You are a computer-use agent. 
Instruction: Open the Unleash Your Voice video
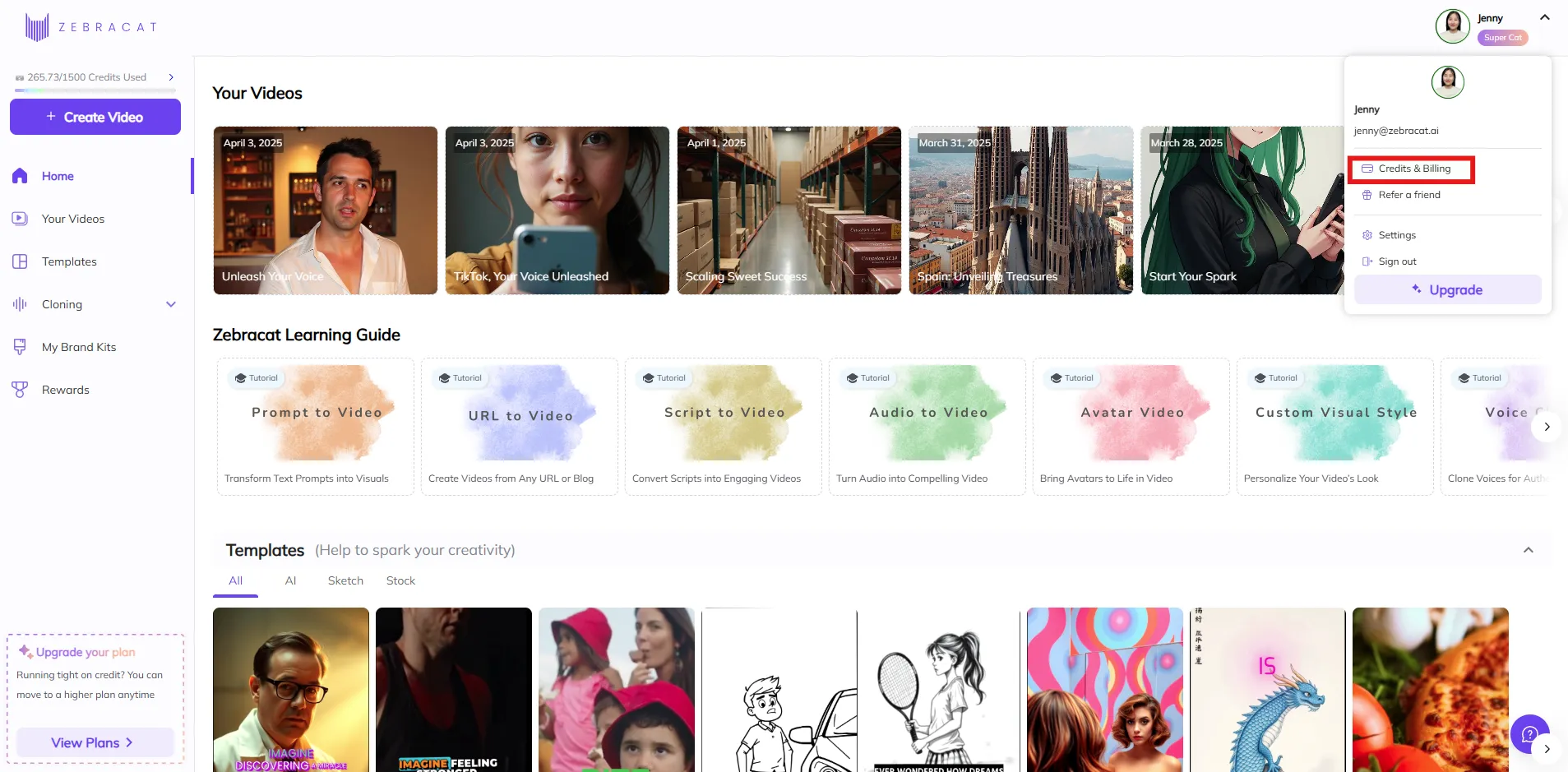[x=326, y=210]
